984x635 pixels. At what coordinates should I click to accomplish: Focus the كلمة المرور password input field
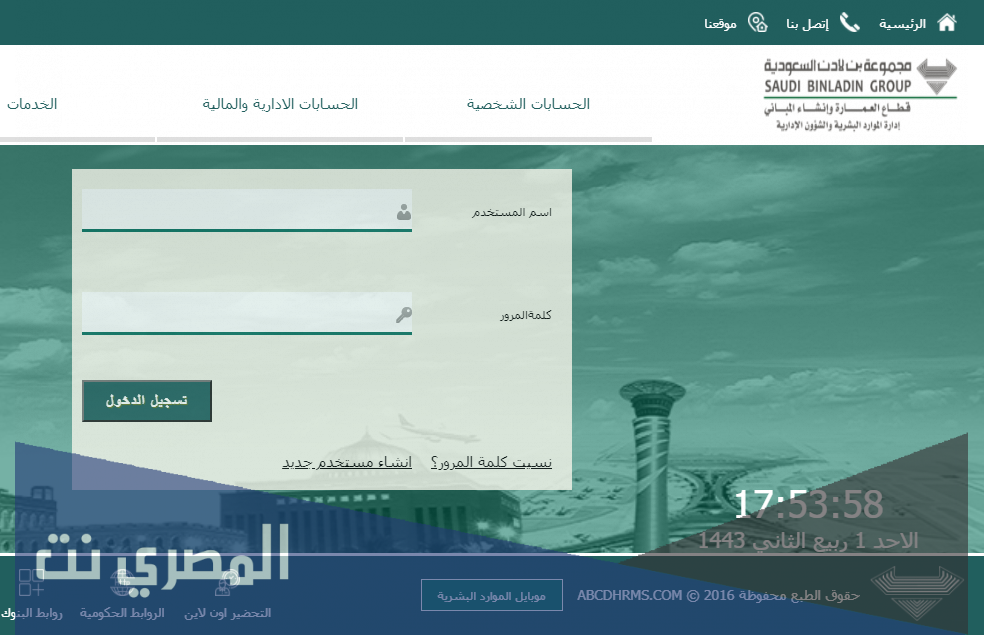tap(238, 313)
